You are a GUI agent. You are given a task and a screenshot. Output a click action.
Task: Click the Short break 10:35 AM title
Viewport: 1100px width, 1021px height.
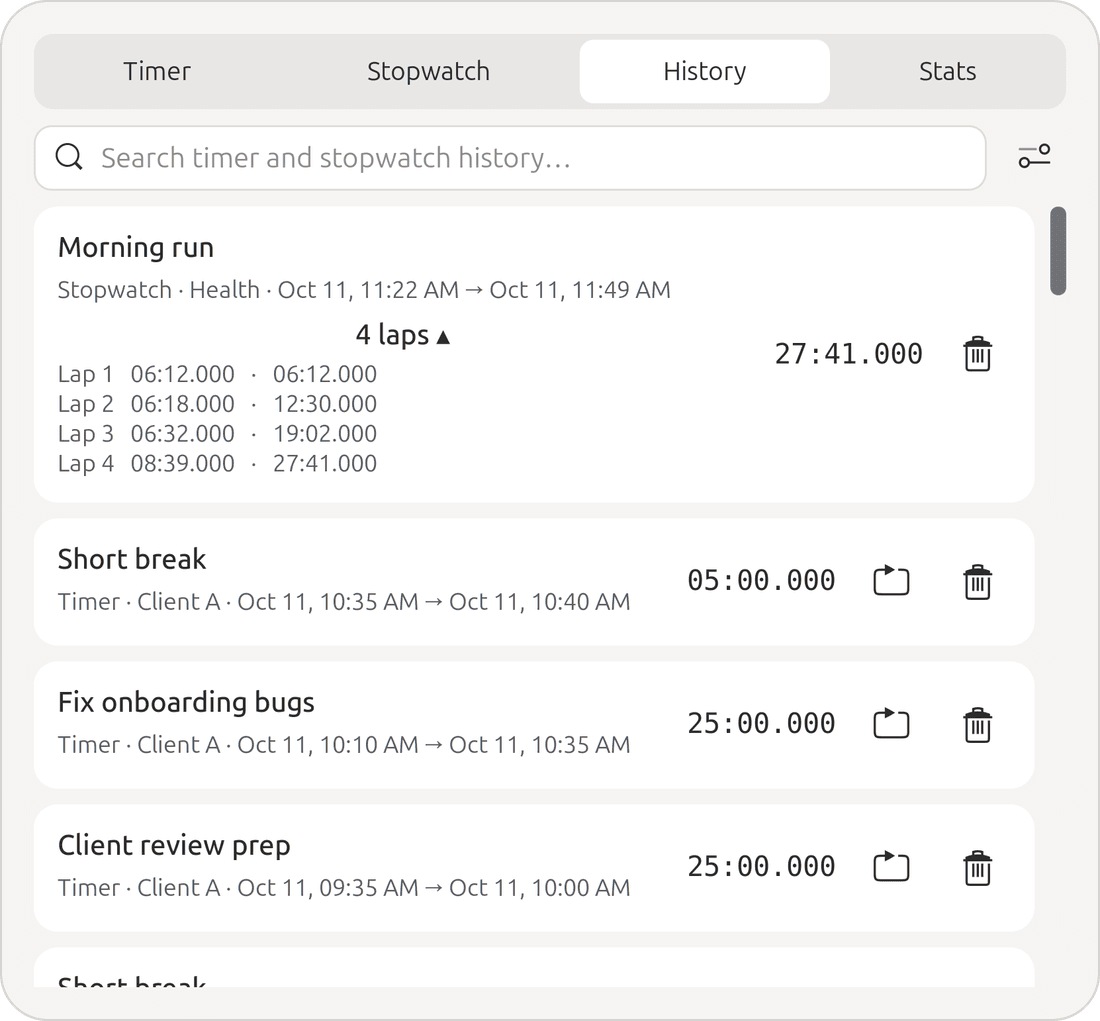[x=132, y=559]
